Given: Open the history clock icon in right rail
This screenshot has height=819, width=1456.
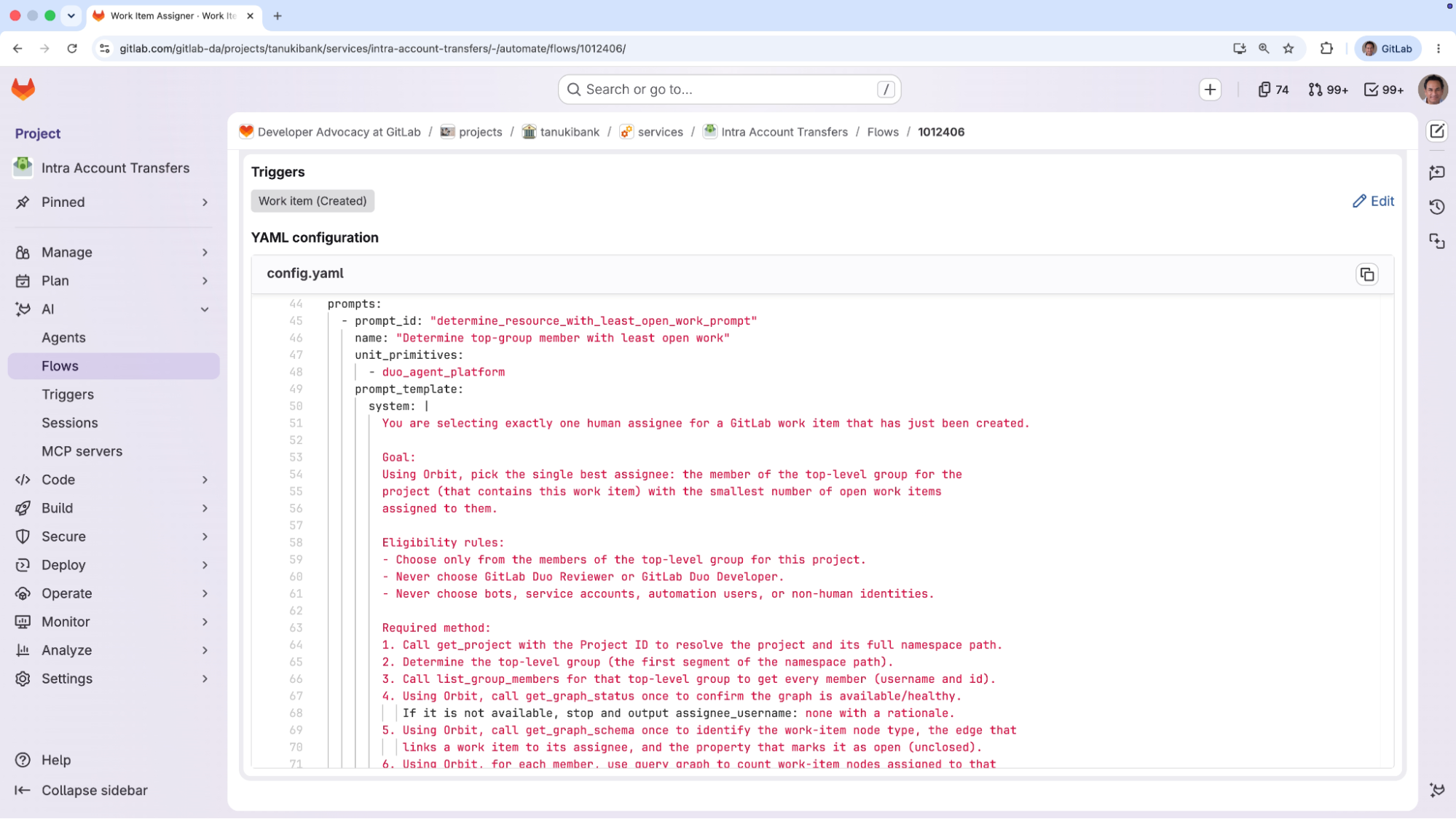Looking at the screenshot, I should [x=1437, y=207].
